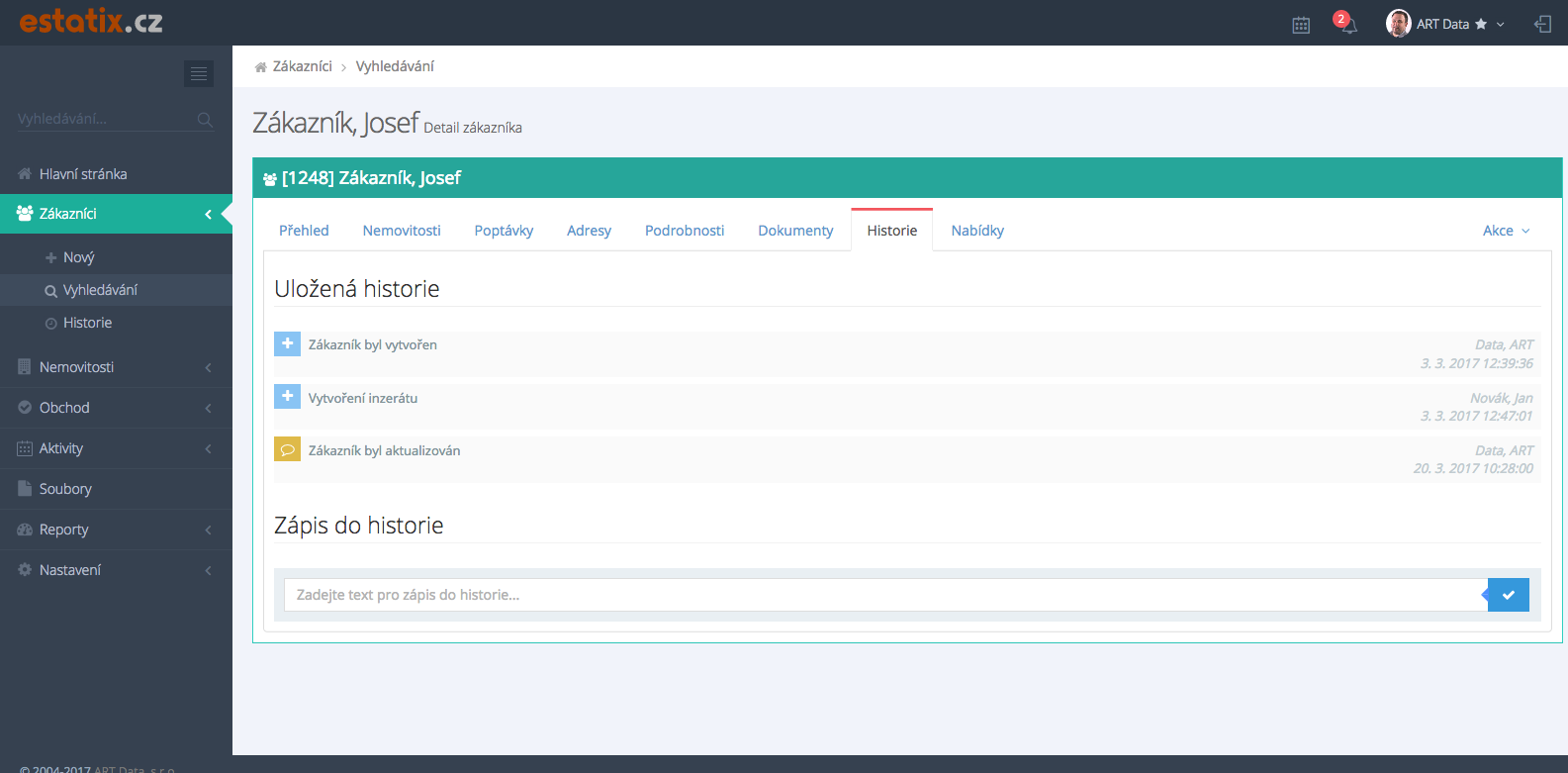Expand the Reporty sidebar section arrow
The width and height of the screenshot is (1568, 773).
(208, 530)
